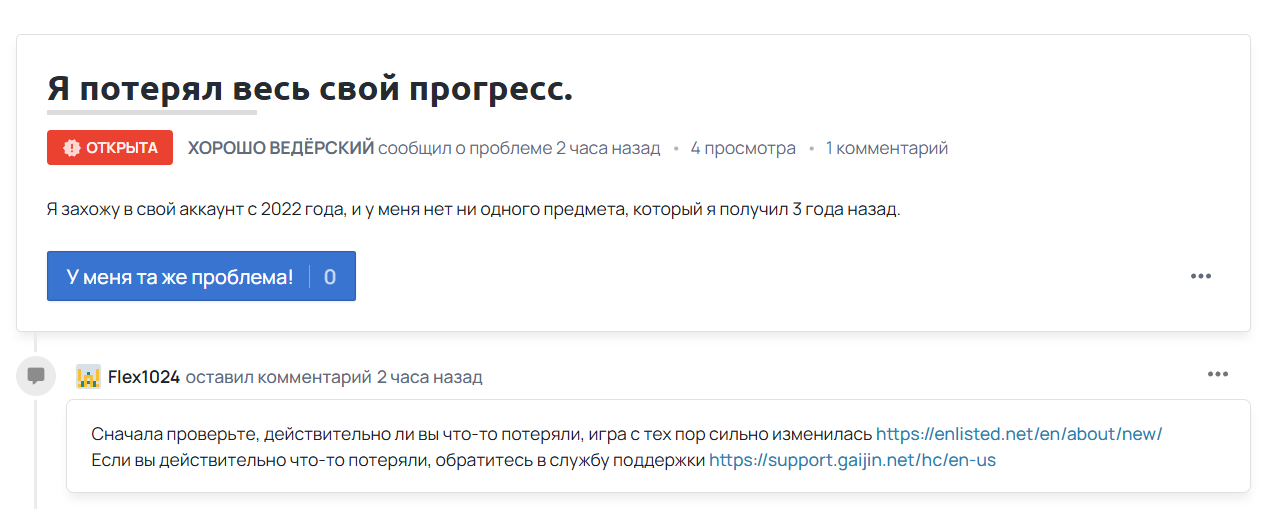Screen dimensions: 1267x509
Task: Click the ОТКРЫТА status label
Action: [121, 148]
